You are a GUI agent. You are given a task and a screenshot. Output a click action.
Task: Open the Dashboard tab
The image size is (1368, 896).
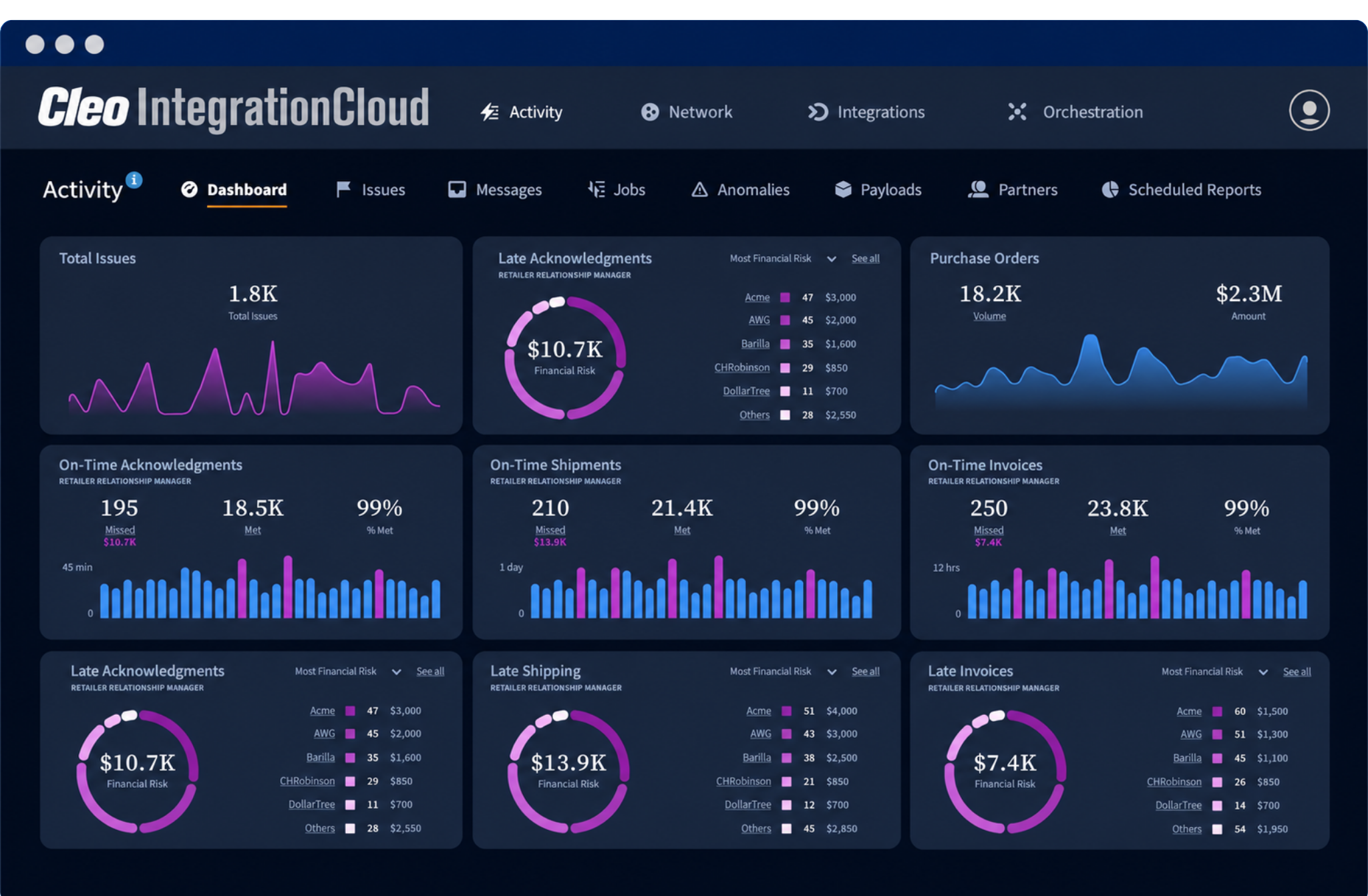tap(246, 190)
